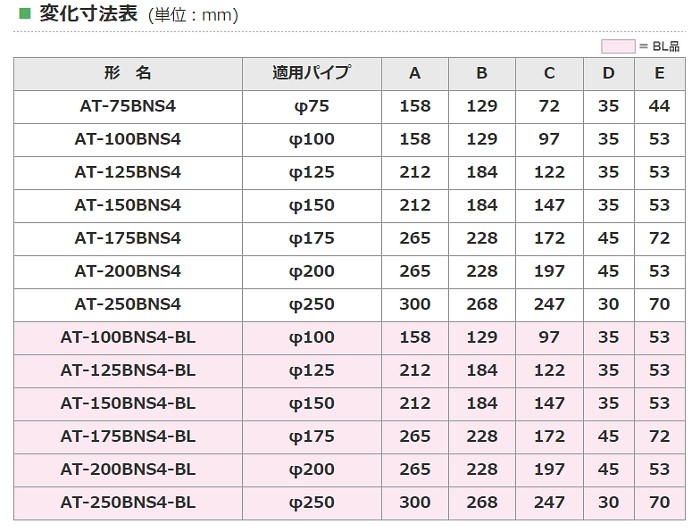Click C value 197 in AT-200BNS4 row

pyautogui.click(x=550, y=271)
